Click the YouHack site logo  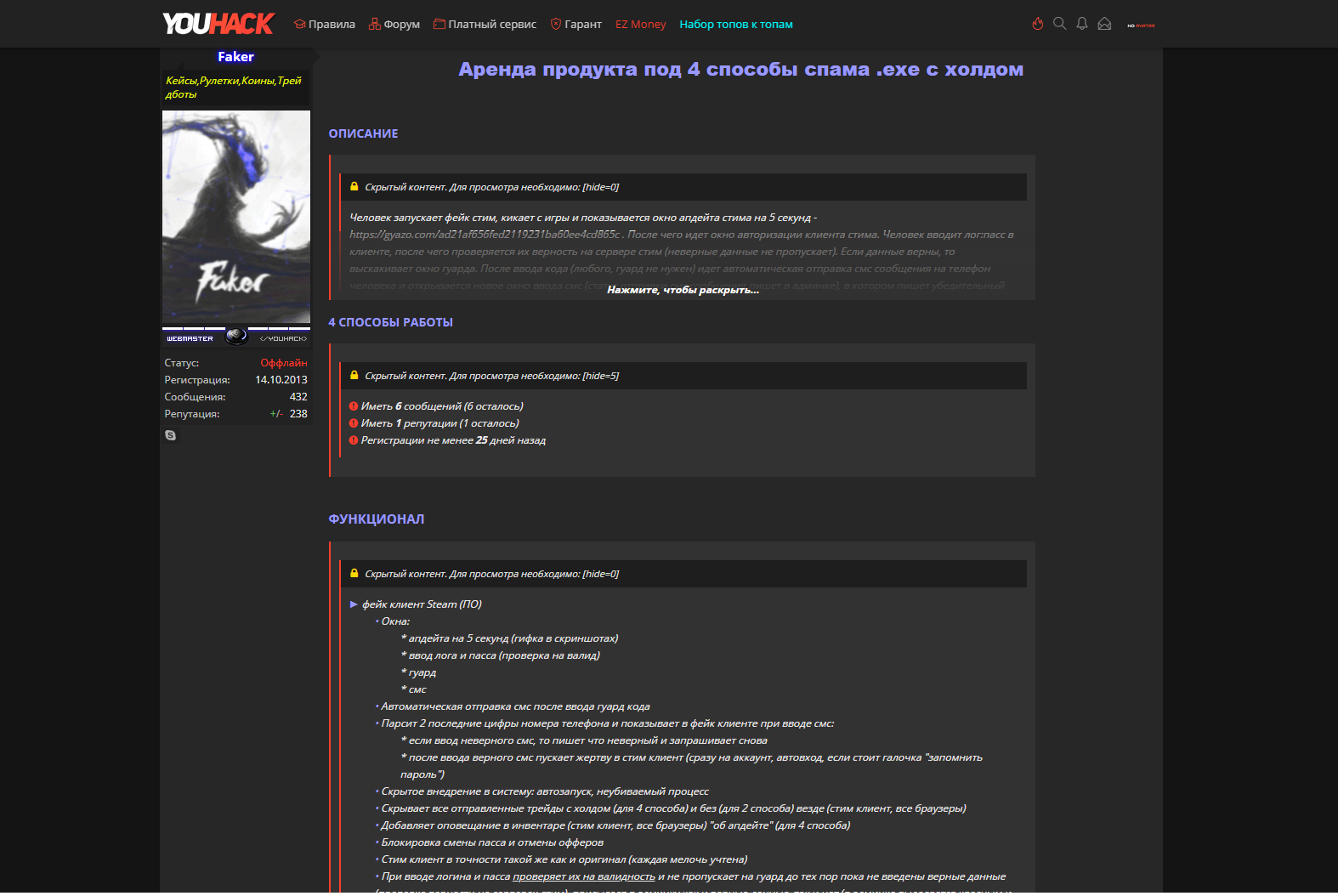pyautogui.click(x=218, y=24)
